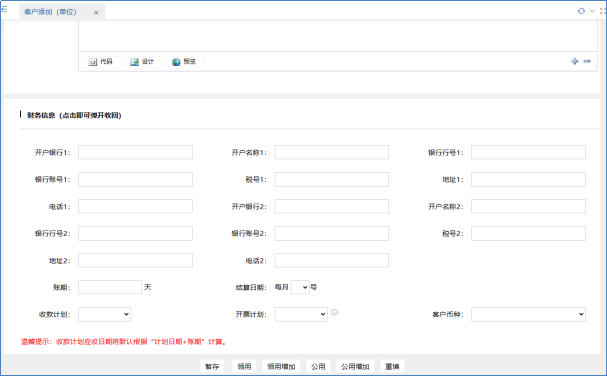Close the 客户添加 (单位) tab
This screenshot has height=377, width=607.
tap(96, 12)
